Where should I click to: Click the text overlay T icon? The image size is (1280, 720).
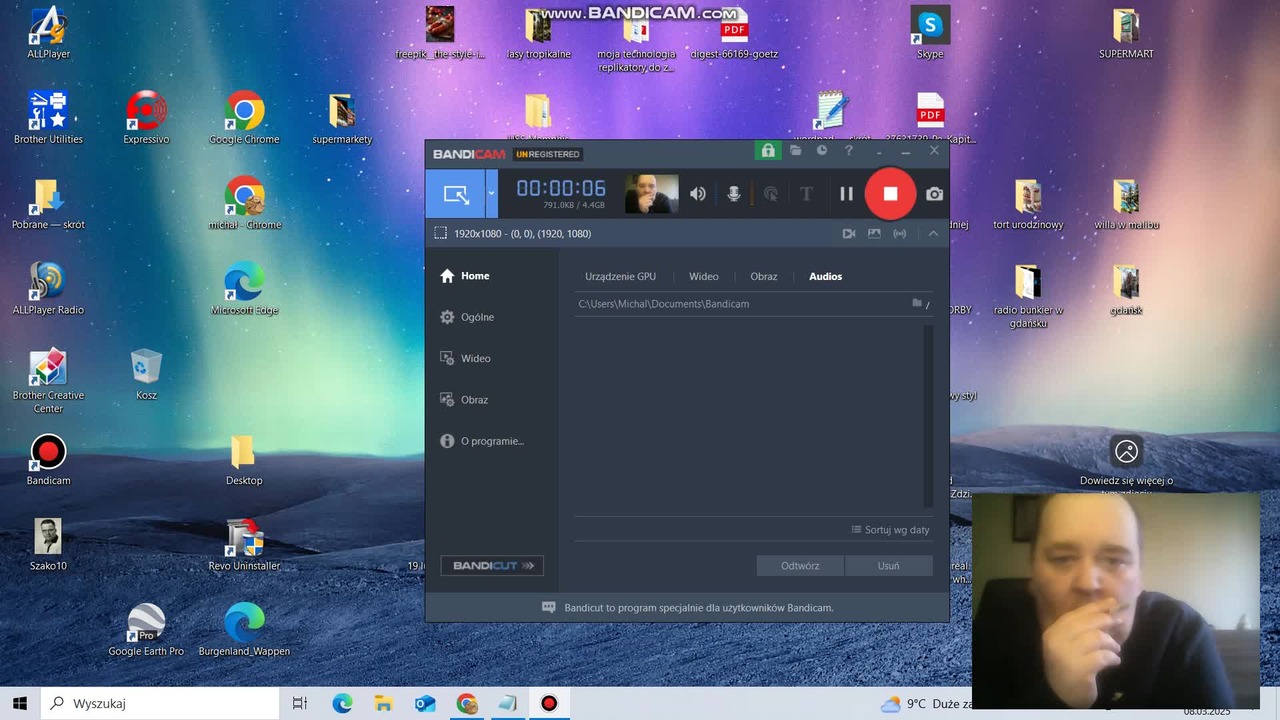click(x=806, y=194)
